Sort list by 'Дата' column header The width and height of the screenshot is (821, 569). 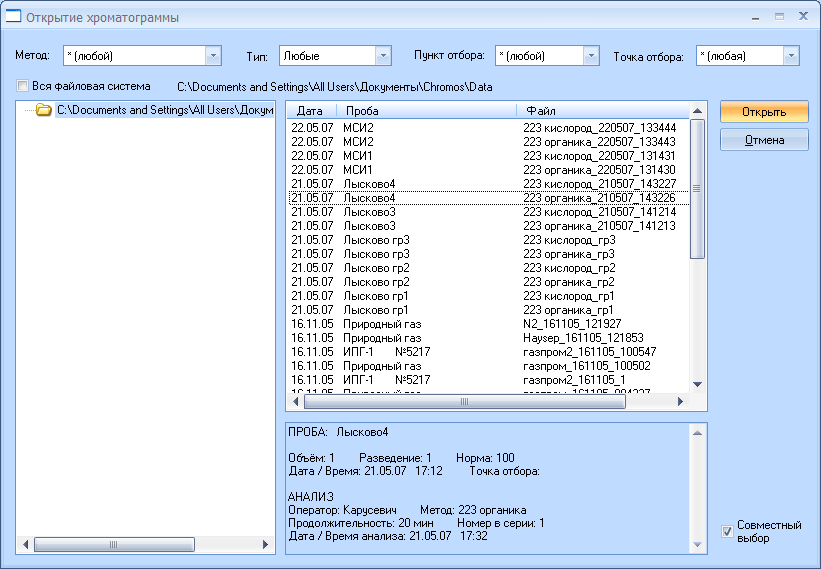pyautogui.click(x=311, y=110)
